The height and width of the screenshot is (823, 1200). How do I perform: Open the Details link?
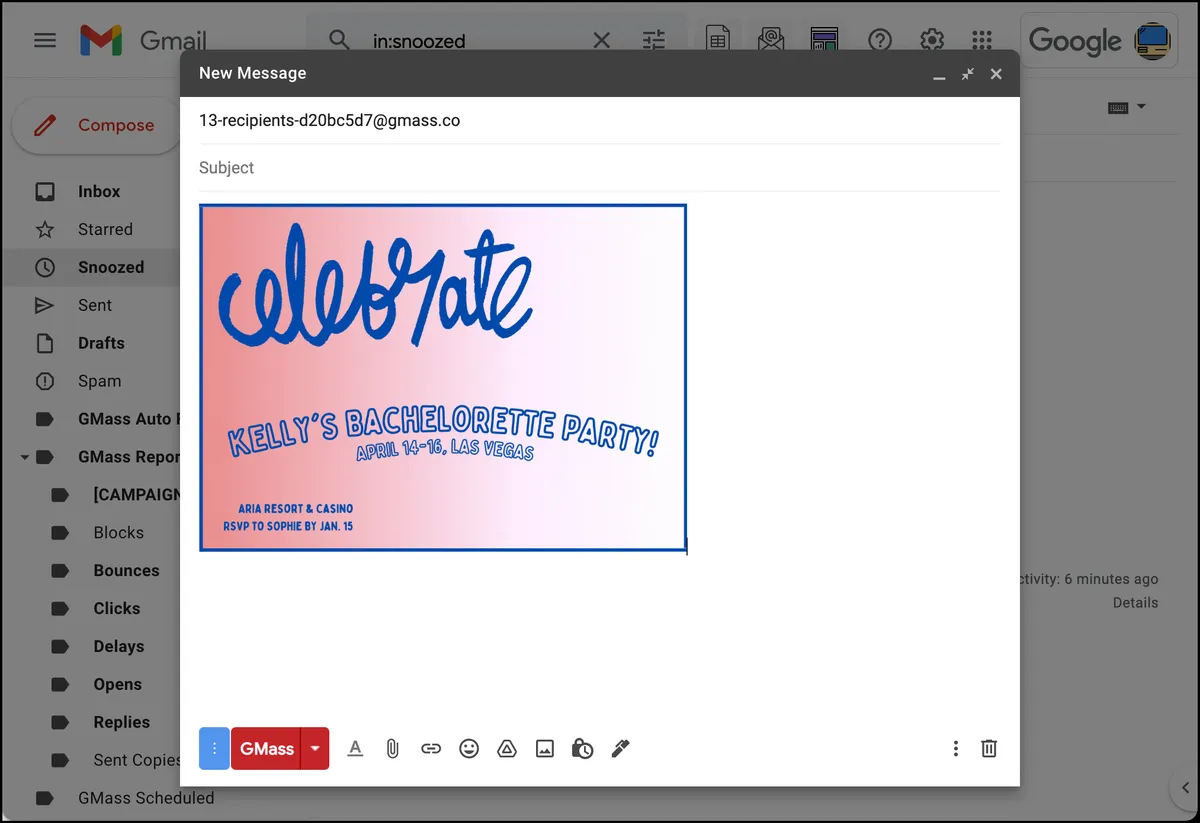[1135, 603]
